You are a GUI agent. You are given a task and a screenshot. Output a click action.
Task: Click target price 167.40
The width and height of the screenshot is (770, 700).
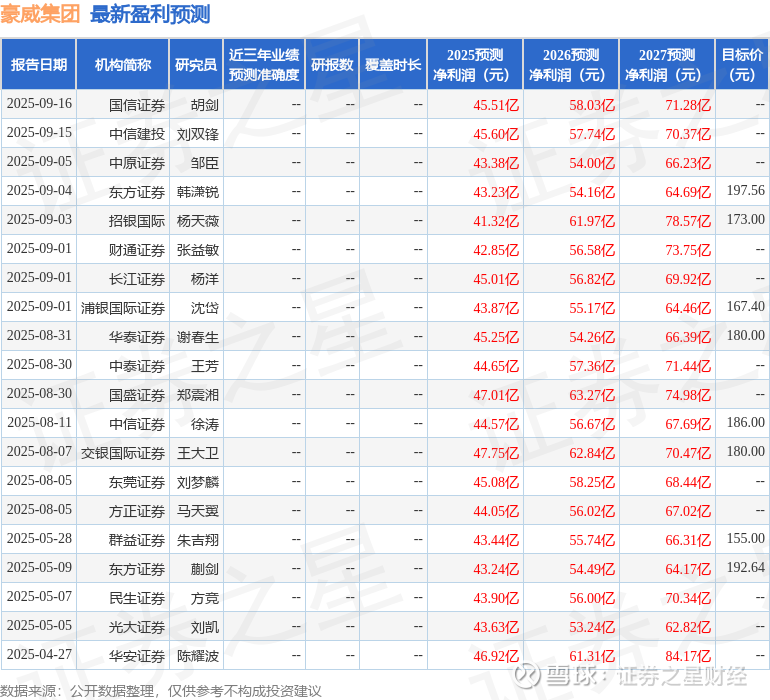[745, 306]
